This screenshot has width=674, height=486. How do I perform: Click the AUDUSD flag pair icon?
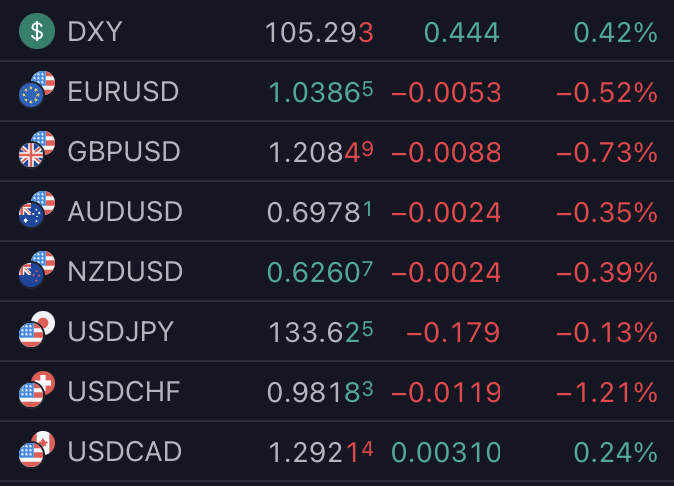37,209
